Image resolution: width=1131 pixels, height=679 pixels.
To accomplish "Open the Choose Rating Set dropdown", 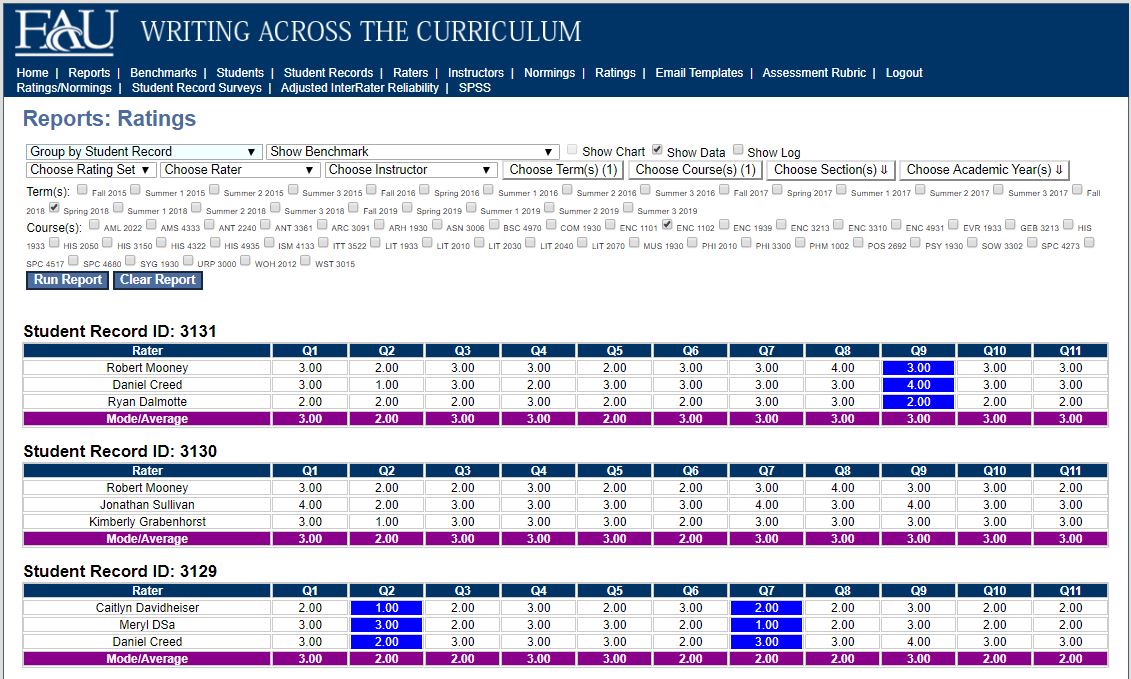I will (x=91, y=170).
